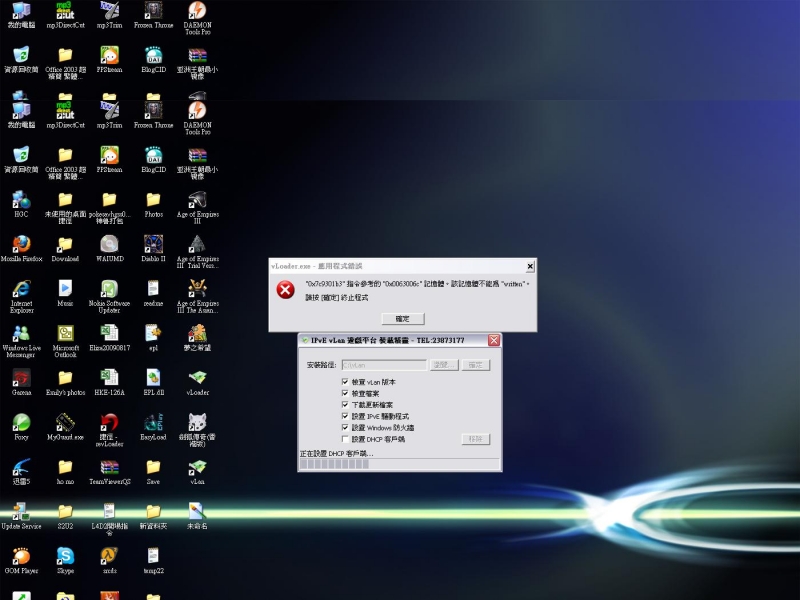Click the installer progress bar
This screenshot has width=800, height=600.
tap(335, 464)
